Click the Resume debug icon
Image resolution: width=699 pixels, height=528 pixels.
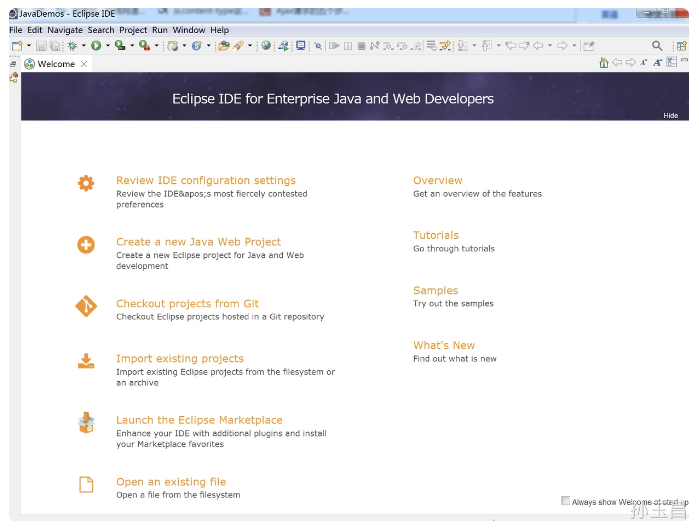click(x=334, y=45)
